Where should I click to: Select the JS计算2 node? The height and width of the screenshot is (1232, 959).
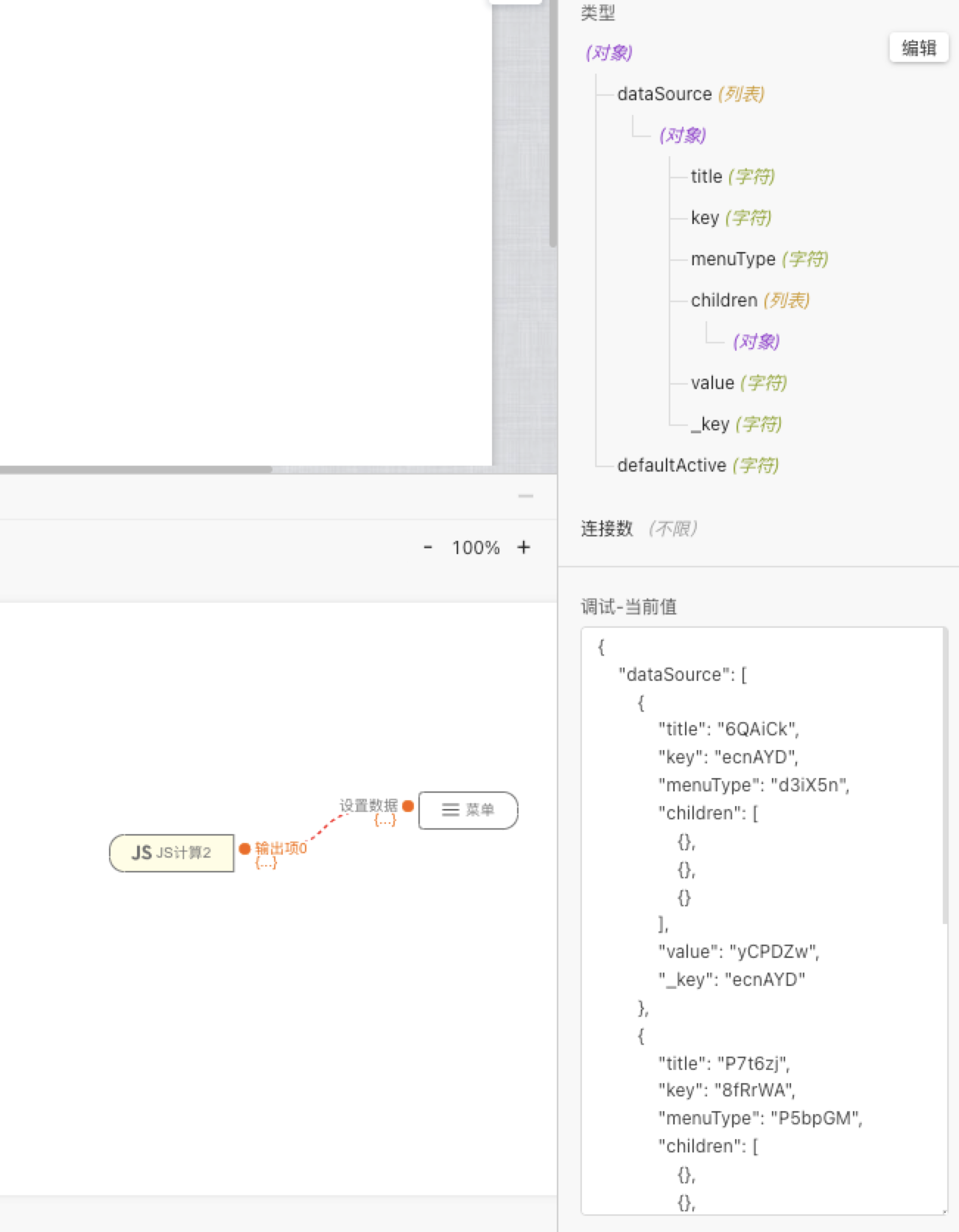tap(172, 853)
